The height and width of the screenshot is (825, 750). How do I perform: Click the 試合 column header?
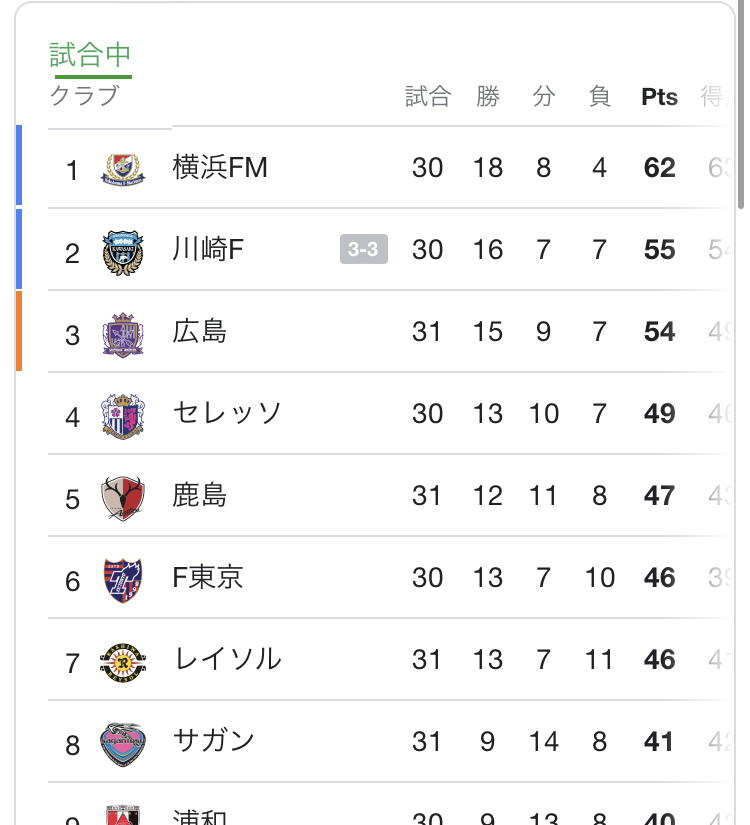(427, 97)
